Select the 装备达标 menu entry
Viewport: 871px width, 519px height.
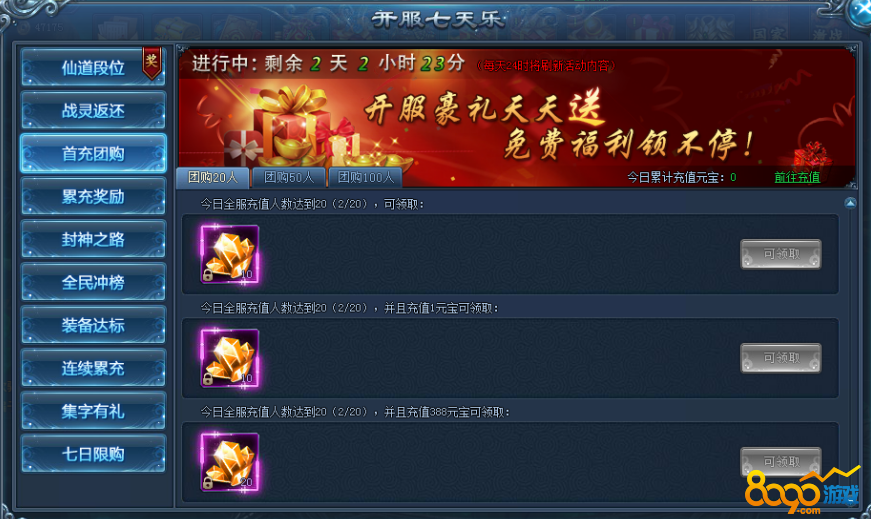tap(93, 325)
